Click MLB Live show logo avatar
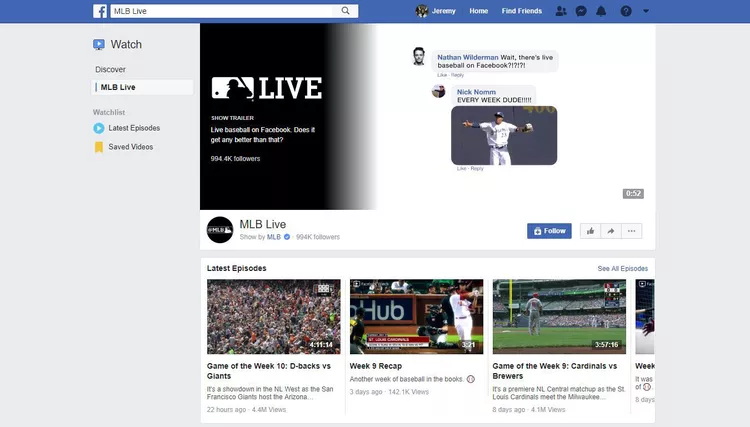750x427 pixels. [220, 230]
